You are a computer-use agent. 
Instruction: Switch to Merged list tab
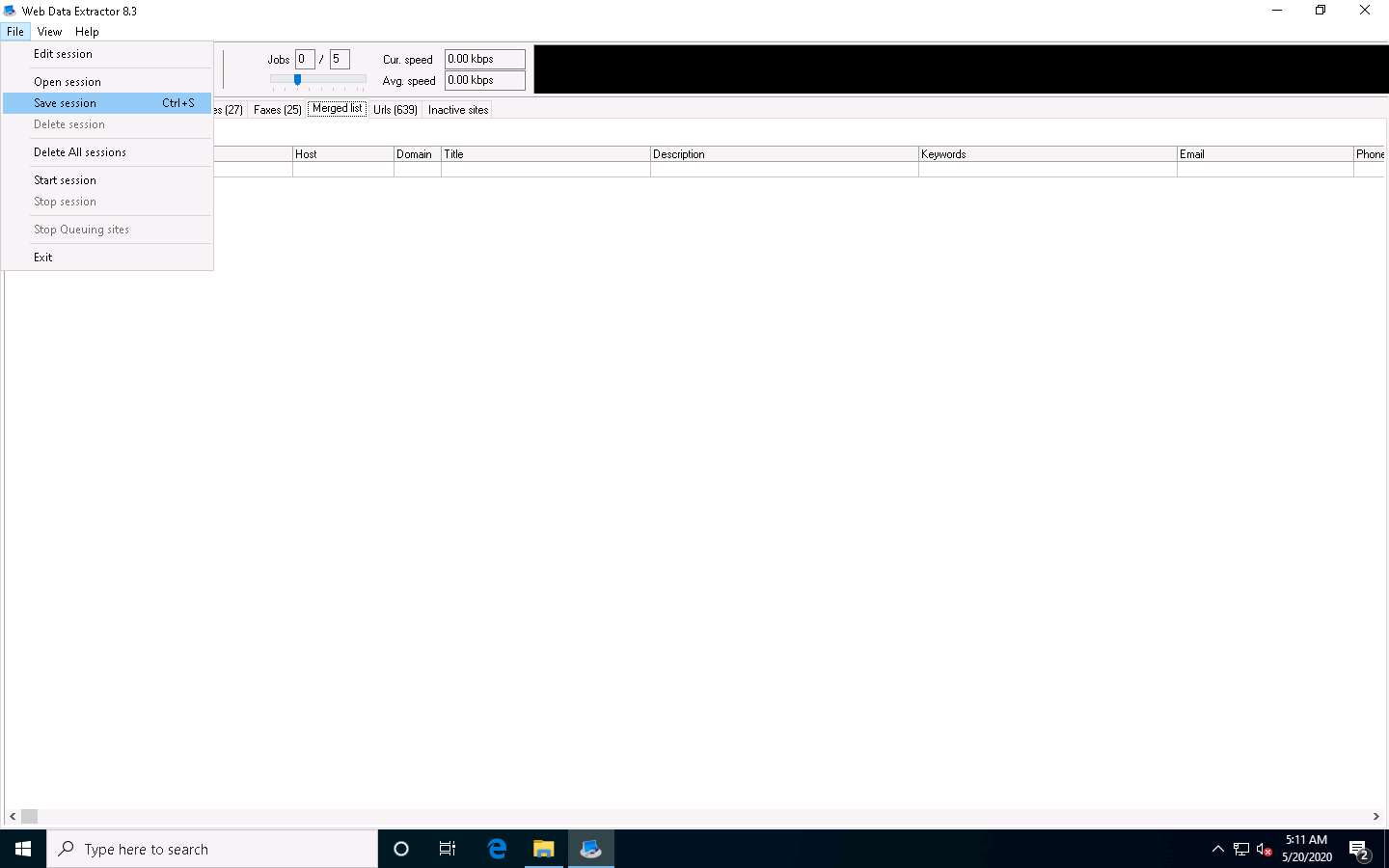click(x=337, y=109)
